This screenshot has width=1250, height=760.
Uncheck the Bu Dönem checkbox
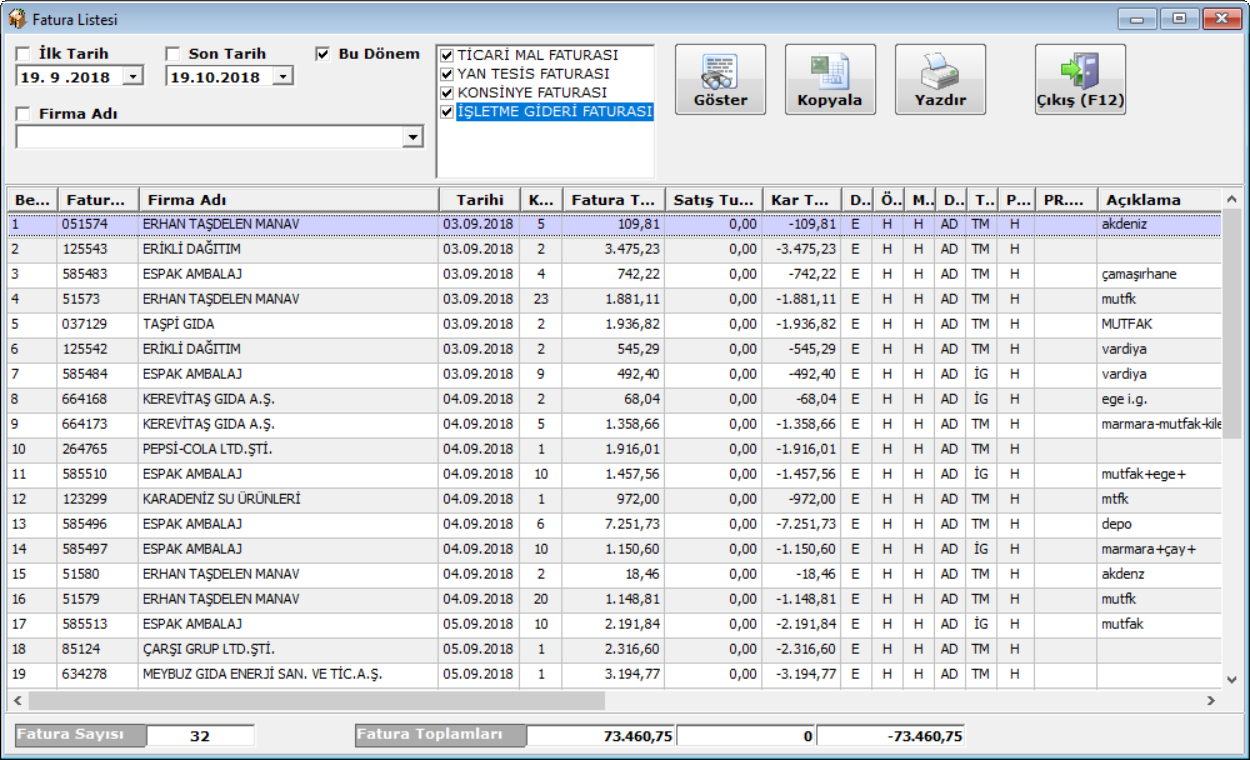[x=322, y=54]
